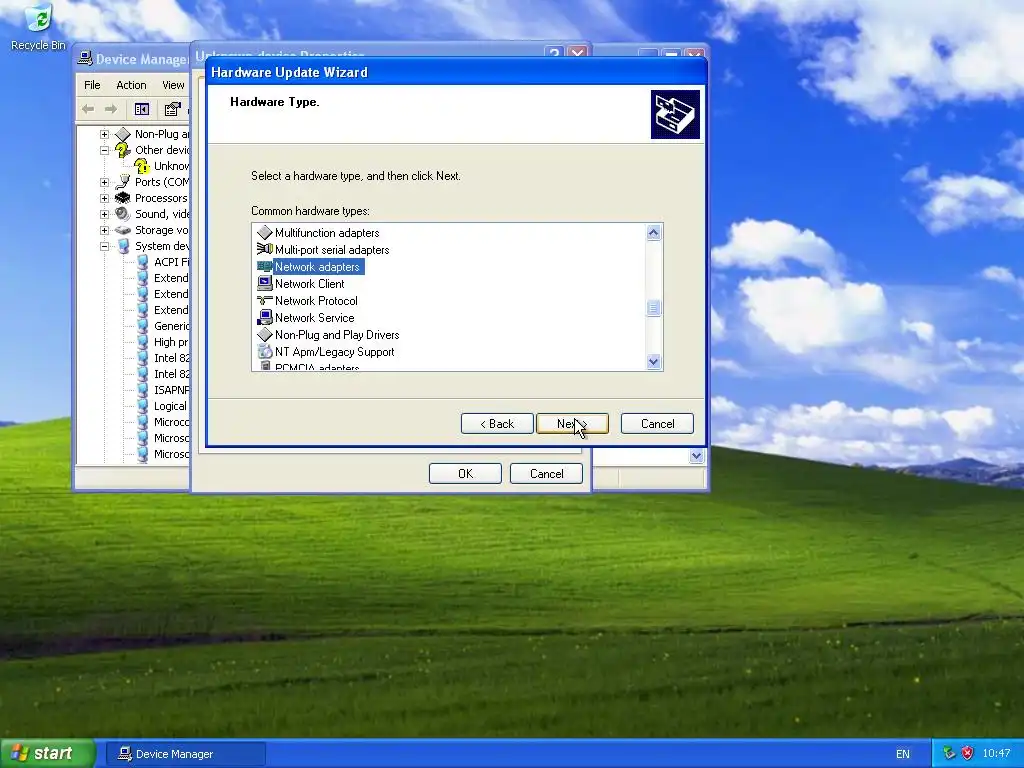Click the Other devices question mark icon
This screenshot has width=1024, height=768.
pyautogui.click(x=122, y=150)
